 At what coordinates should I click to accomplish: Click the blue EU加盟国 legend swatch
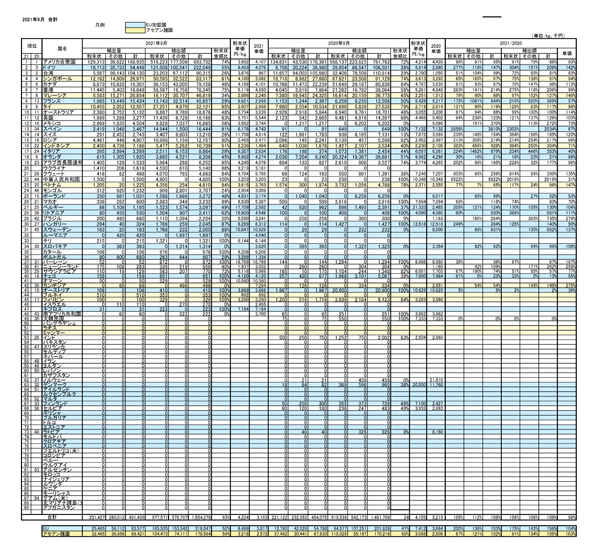(x=135, y=24)
